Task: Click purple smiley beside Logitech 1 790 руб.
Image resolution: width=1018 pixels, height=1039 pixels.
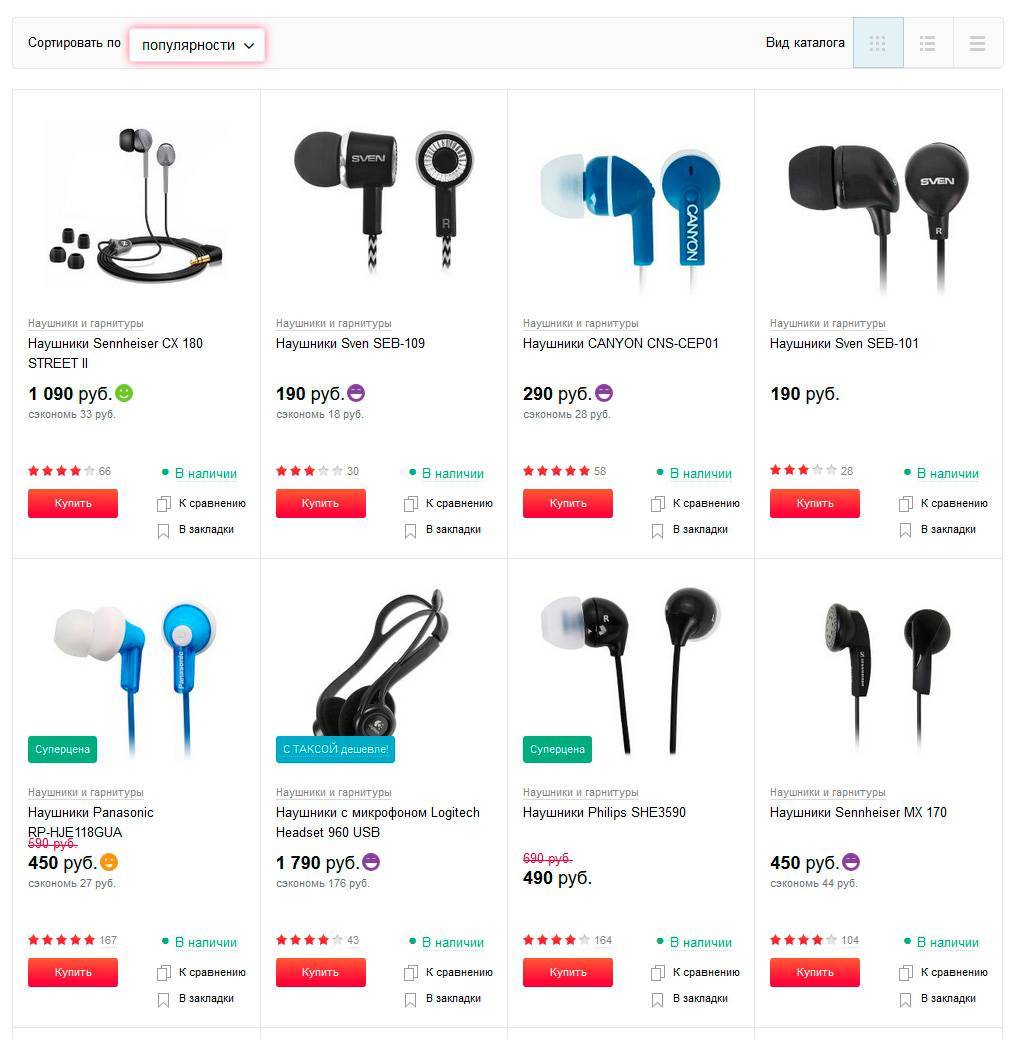Action: pos(371,862)
